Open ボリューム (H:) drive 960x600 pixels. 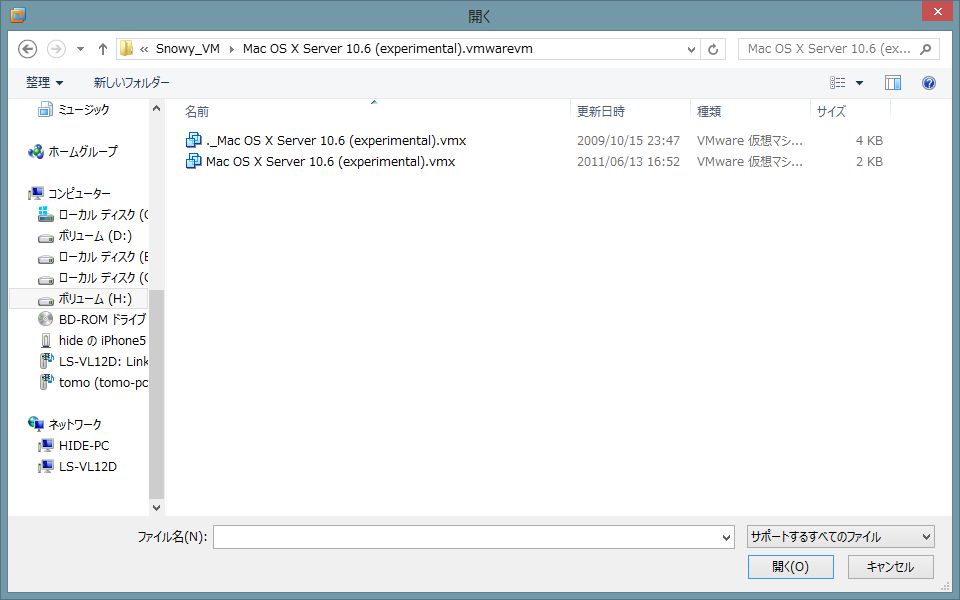[95, 299]
